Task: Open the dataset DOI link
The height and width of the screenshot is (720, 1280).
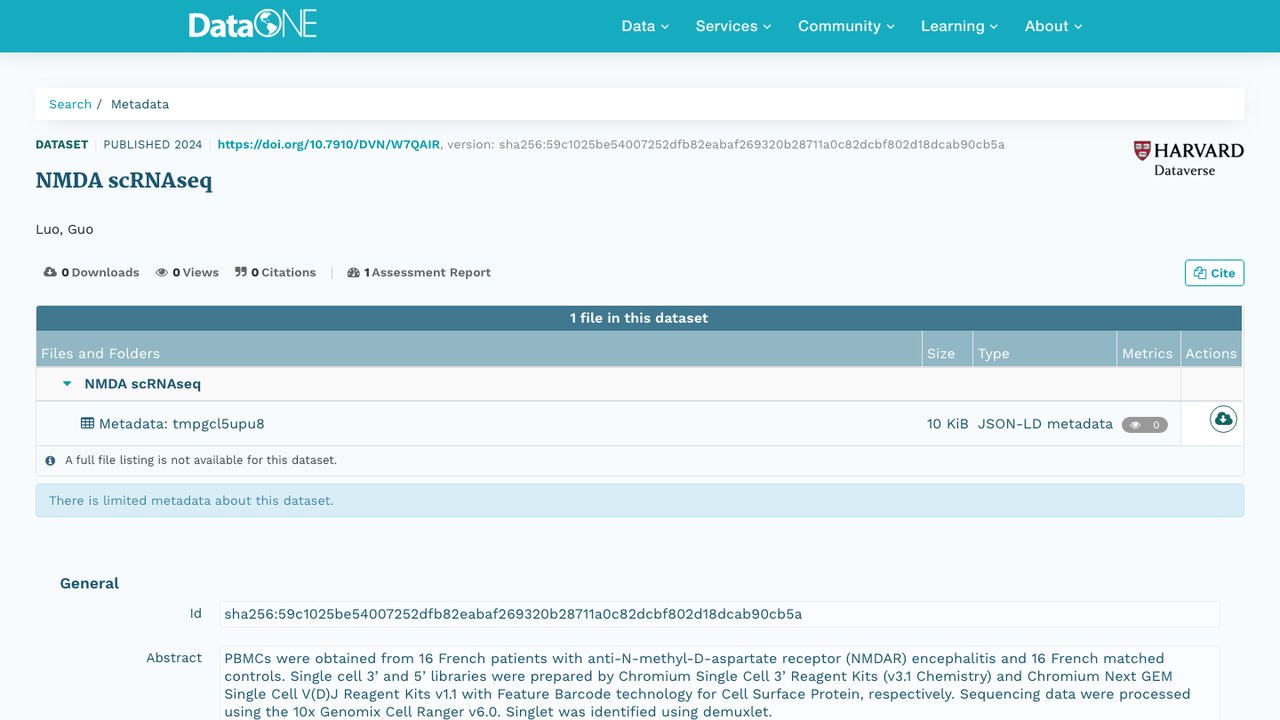Action: pos(328,144)
